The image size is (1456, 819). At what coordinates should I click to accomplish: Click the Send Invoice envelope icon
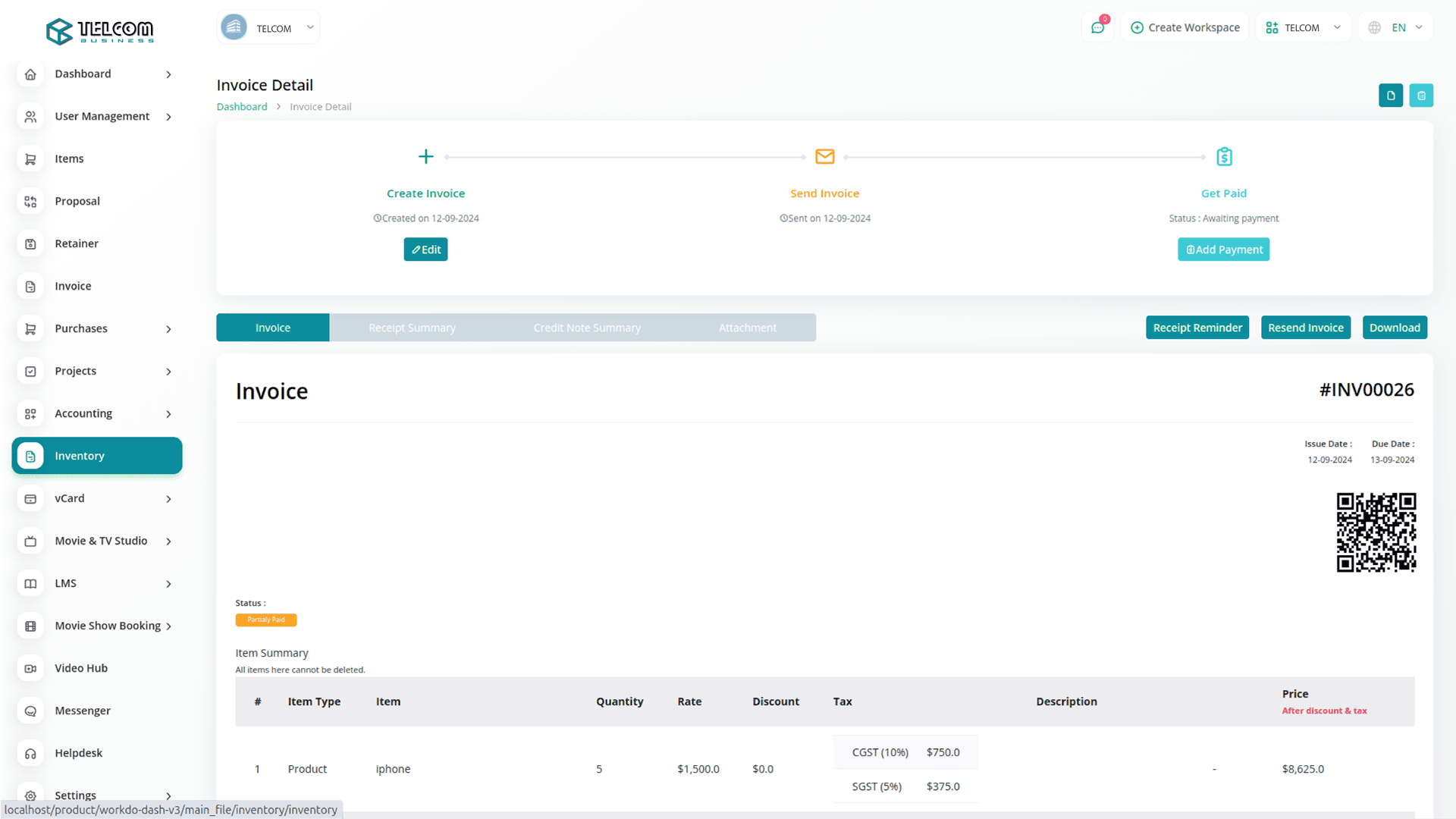(824, 157)
